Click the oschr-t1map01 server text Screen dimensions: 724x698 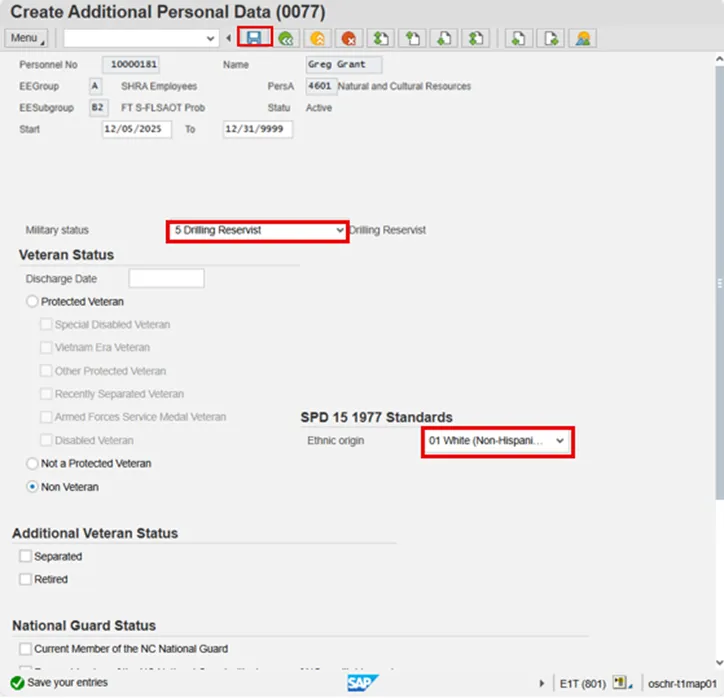(x=682, y=683)
